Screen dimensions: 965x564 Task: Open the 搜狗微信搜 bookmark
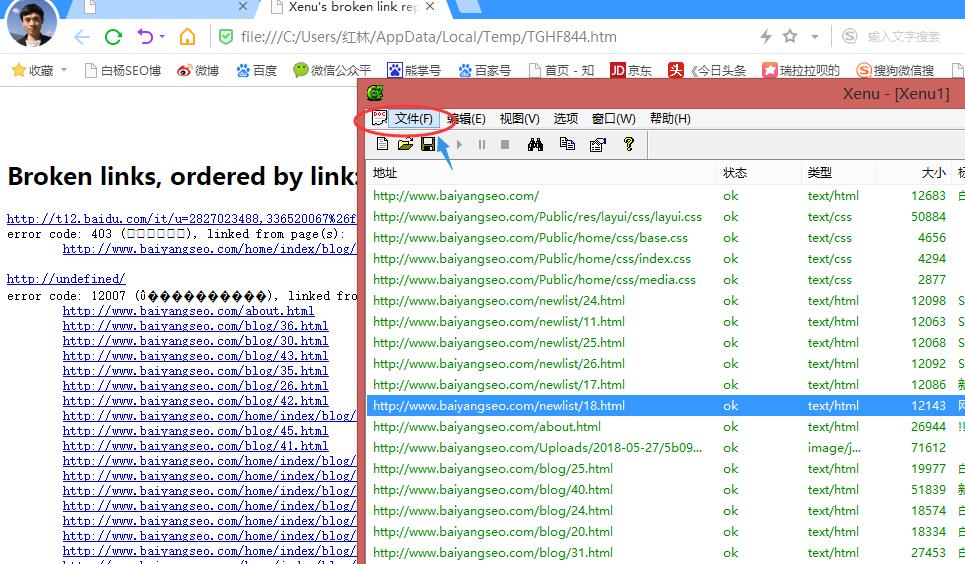tap(895, 70)
